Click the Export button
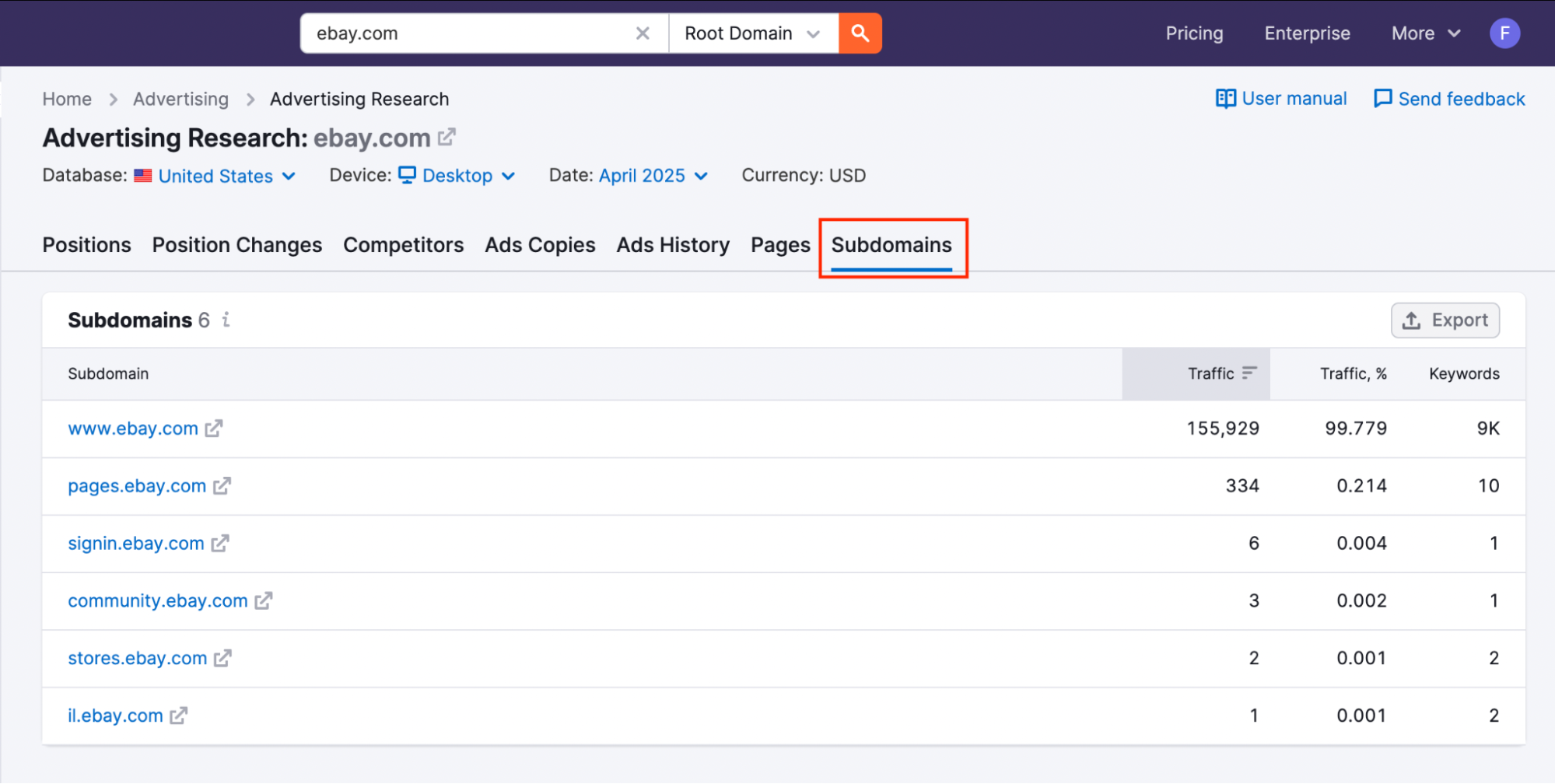Image resolution: width=1555 pixels, height=784 pixels. 1445,320
